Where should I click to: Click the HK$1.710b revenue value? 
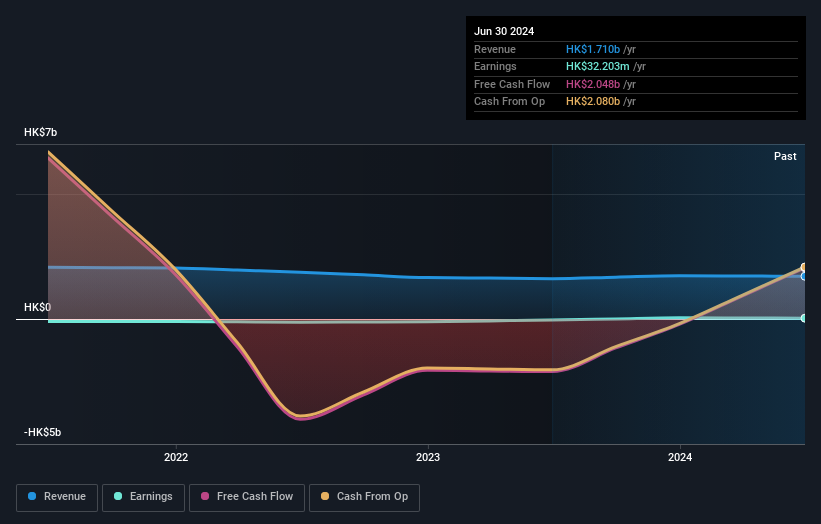click(593, 49)
